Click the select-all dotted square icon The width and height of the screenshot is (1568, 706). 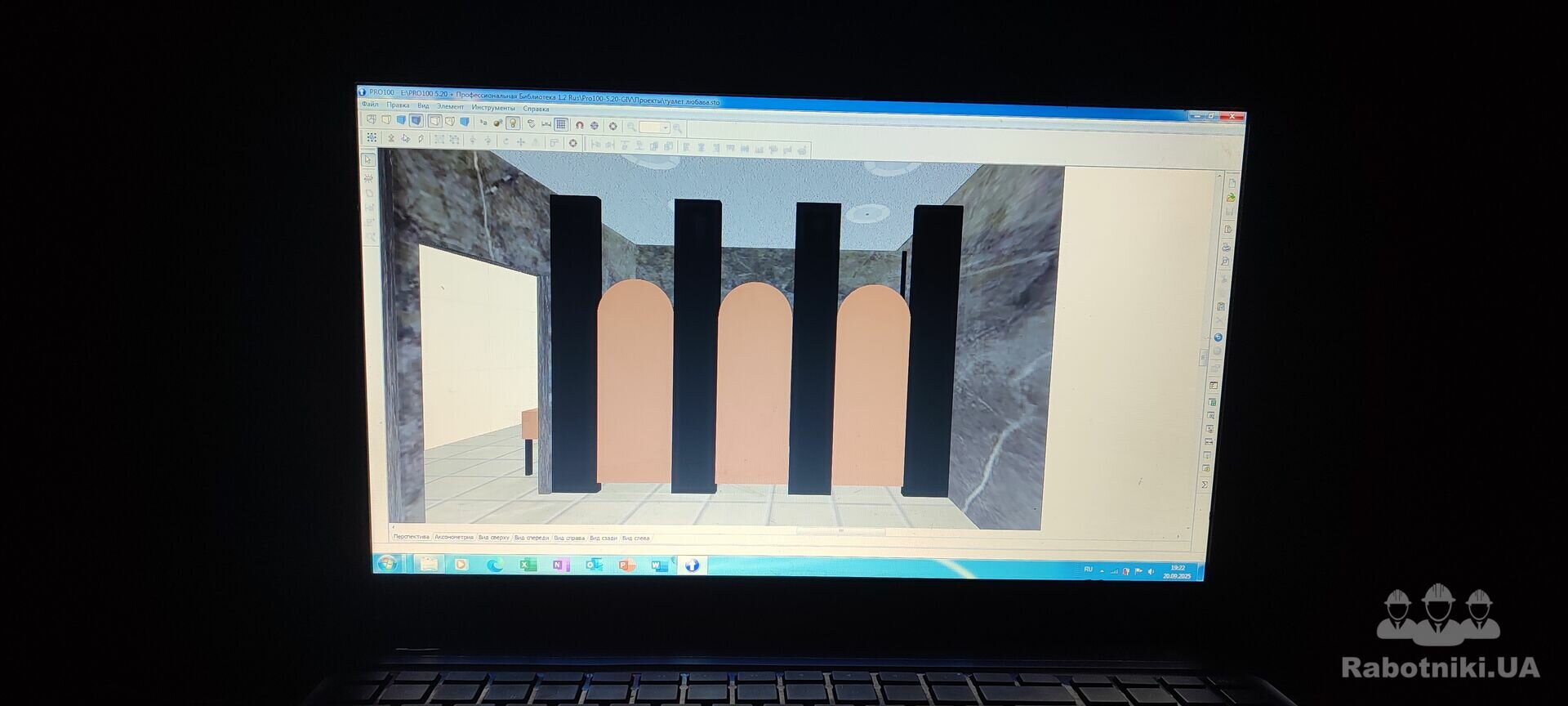(x=372, y=138)
